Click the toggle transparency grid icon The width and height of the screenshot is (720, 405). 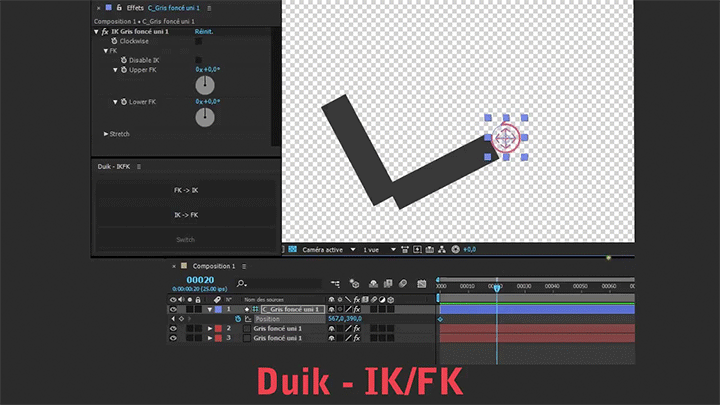[x=292, y=249]
